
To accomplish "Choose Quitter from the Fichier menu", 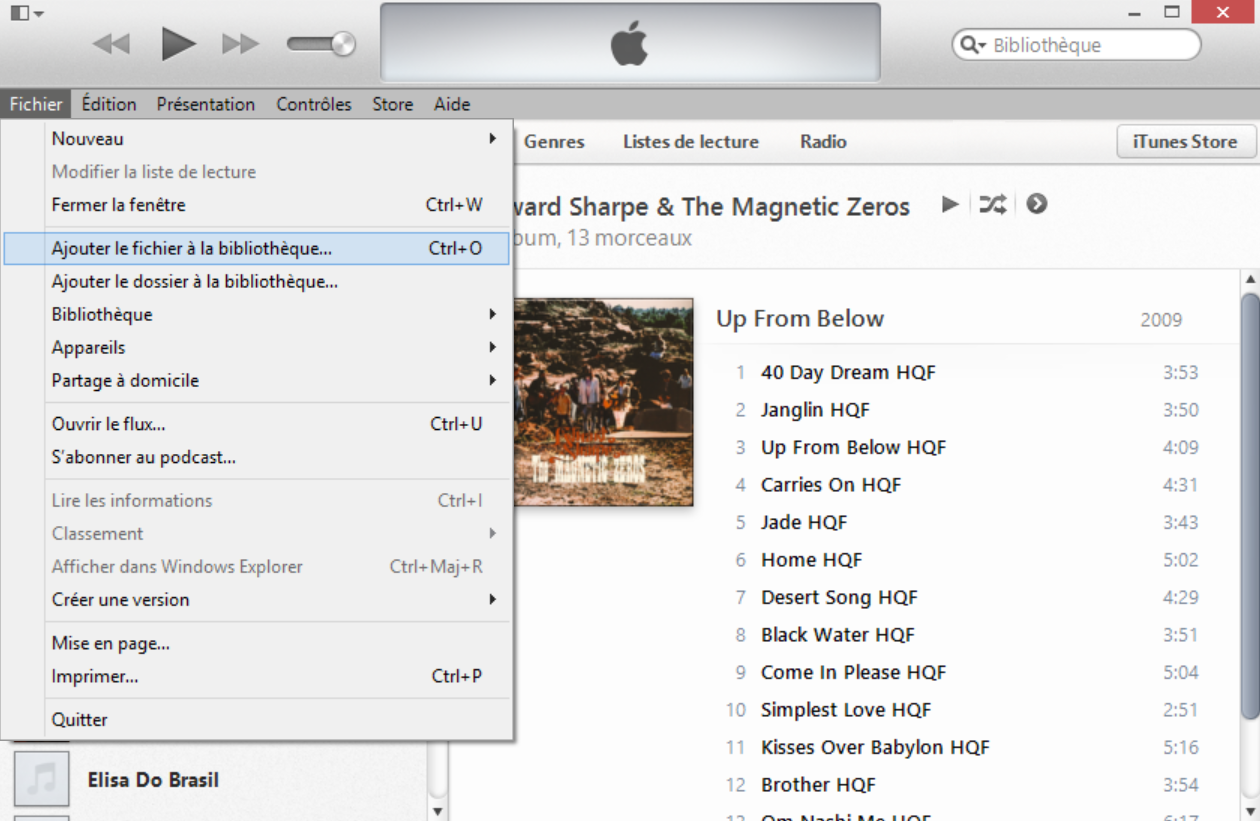I will pos(80,719).
